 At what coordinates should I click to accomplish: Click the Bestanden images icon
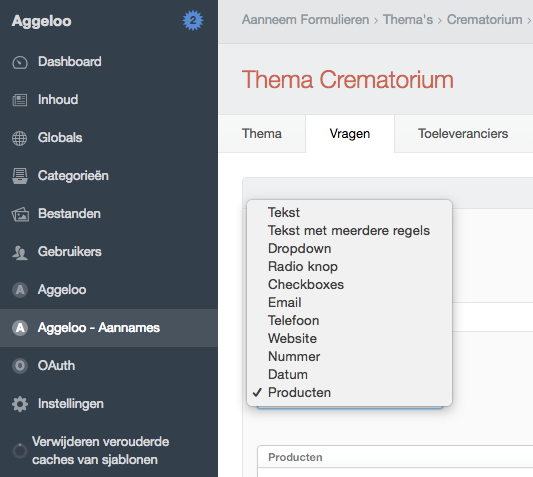[20, 214]
